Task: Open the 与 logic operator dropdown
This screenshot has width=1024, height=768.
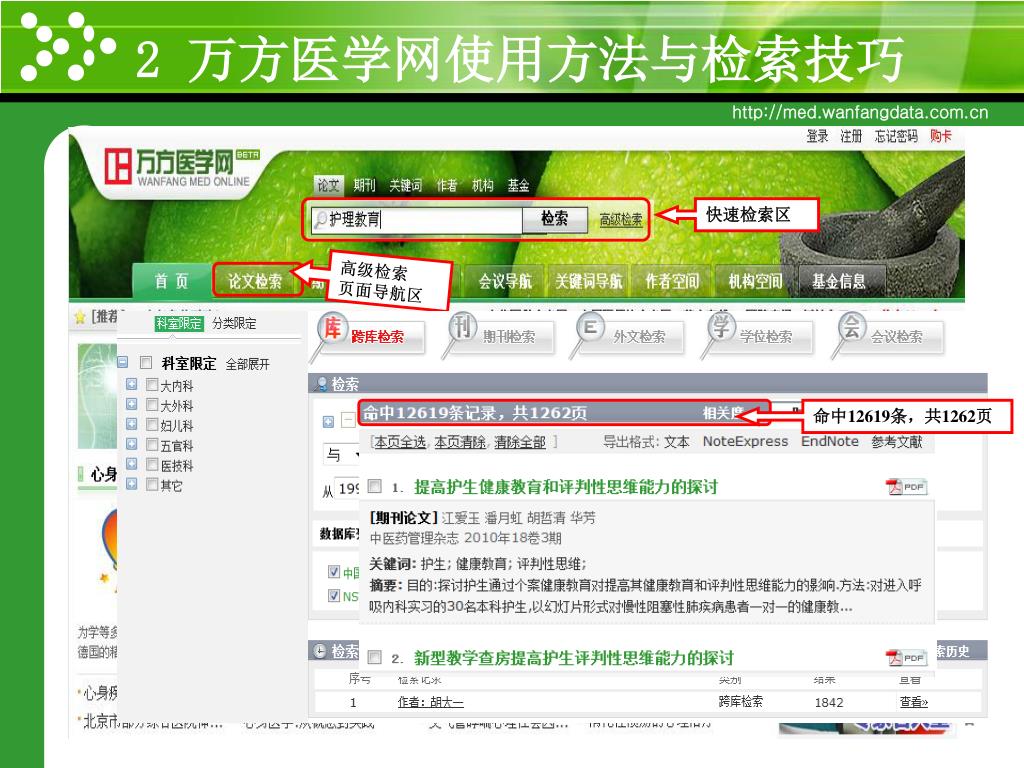Action: point(342,454)
